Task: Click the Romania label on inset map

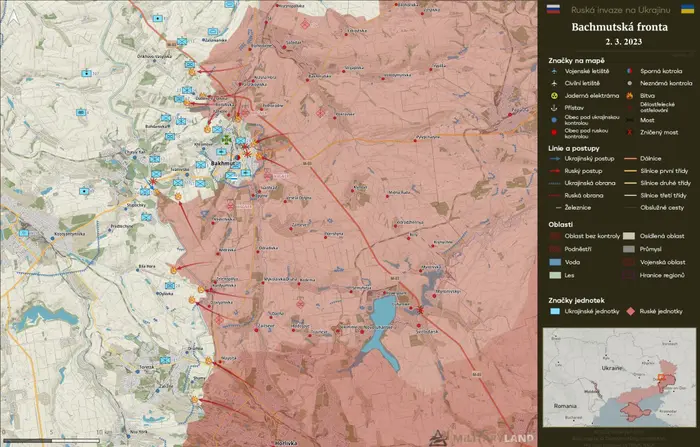Action: coord(565,406)
